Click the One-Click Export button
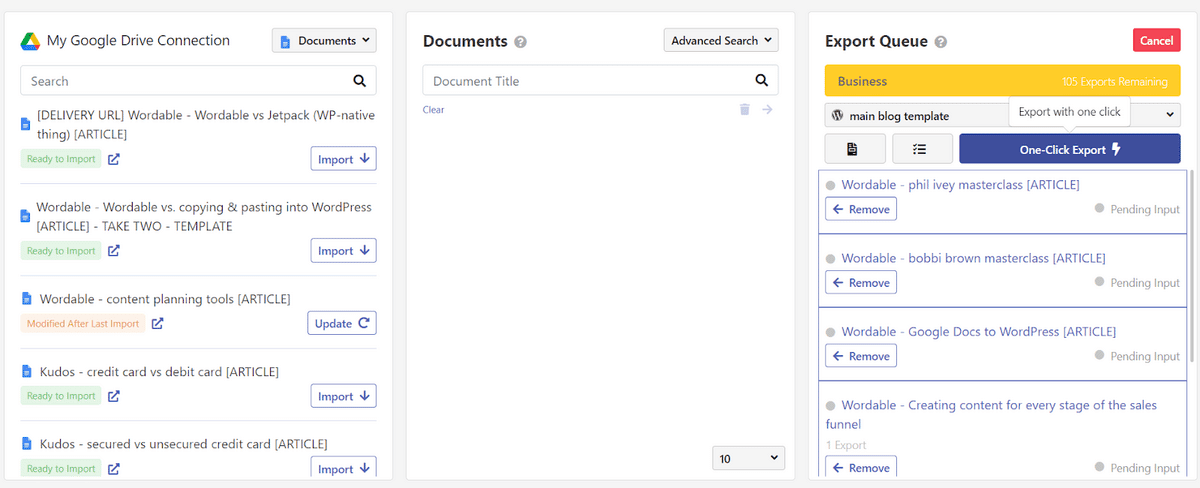Screen dimensions: 1200x488 1069,149
